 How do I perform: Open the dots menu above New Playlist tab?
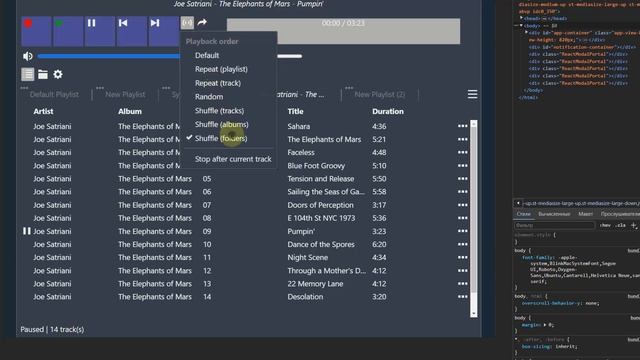100,87
